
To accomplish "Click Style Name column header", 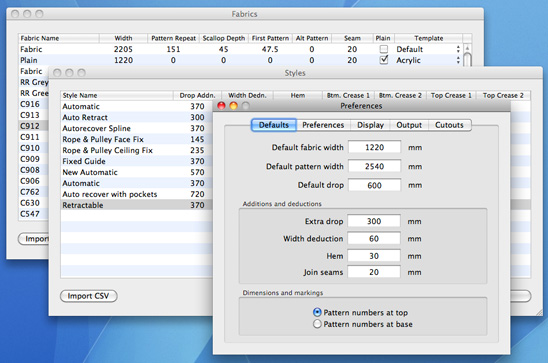I will tap(117, 95).
